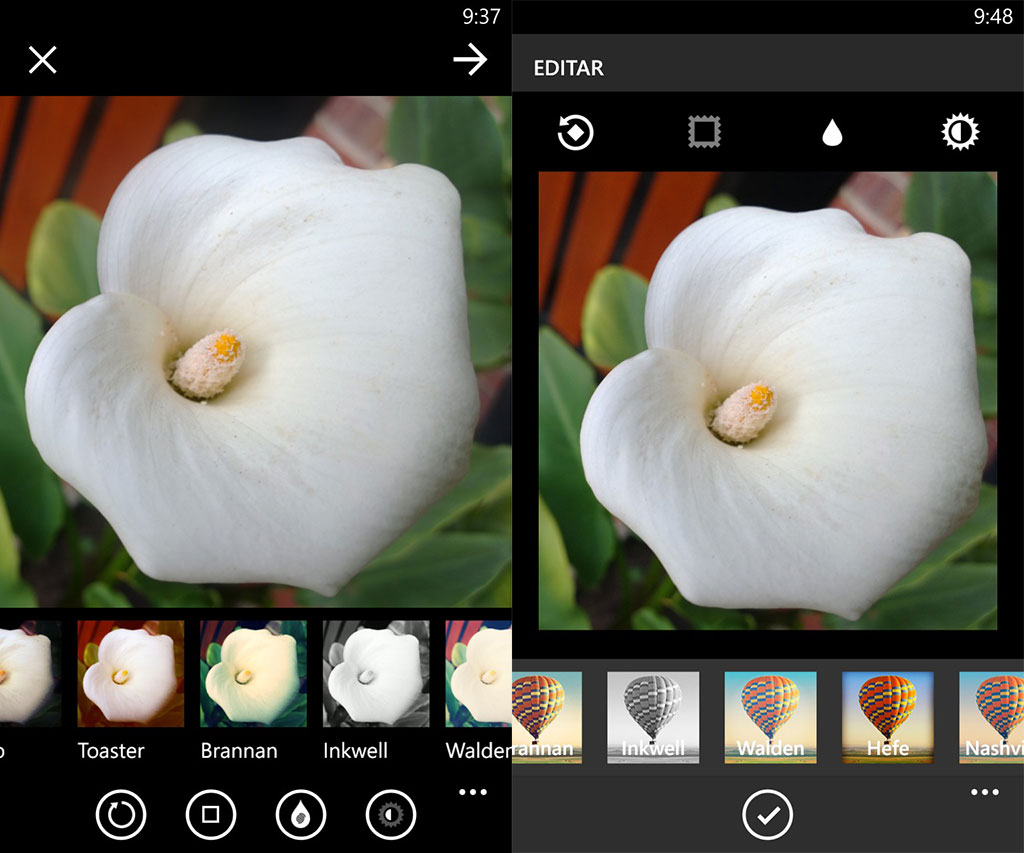Tap the solid white droplet blur icon
The image size is (1024, 853).
(x=832, y=133)
